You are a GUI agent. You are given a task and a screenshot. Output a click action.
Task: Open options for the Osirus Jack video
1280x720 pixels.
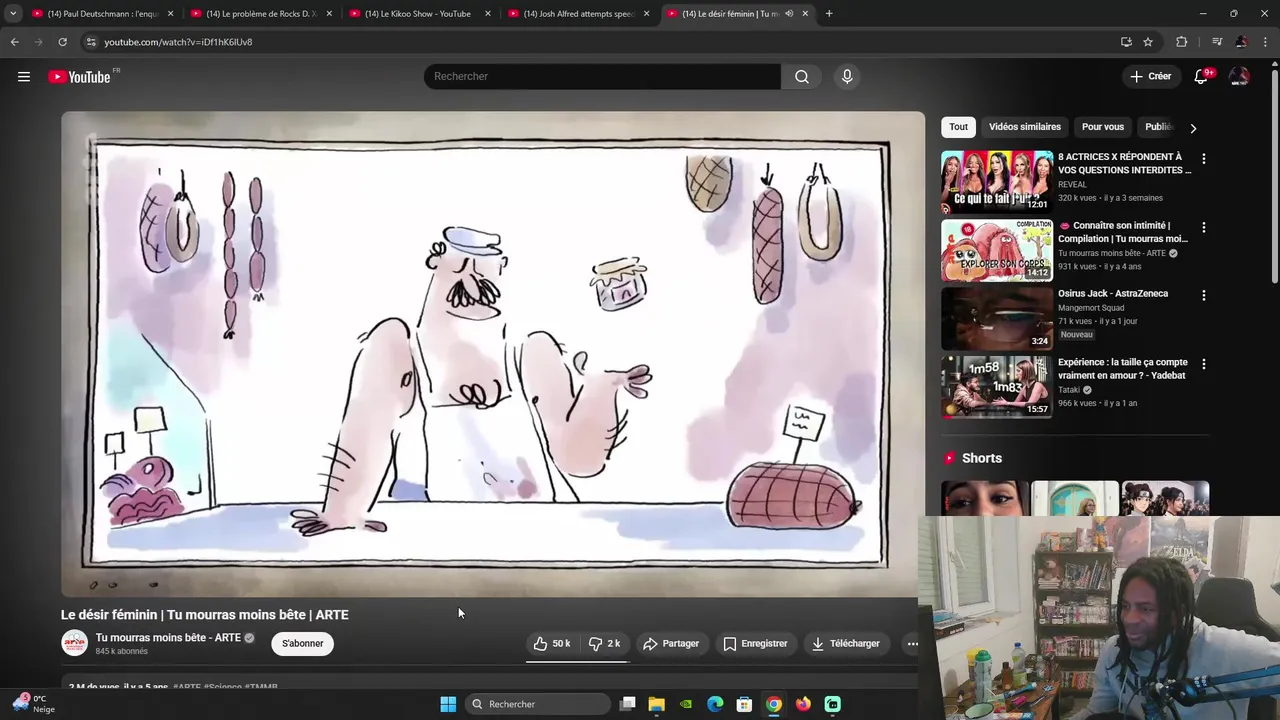pyautogui.click(x=1203, y=296)
